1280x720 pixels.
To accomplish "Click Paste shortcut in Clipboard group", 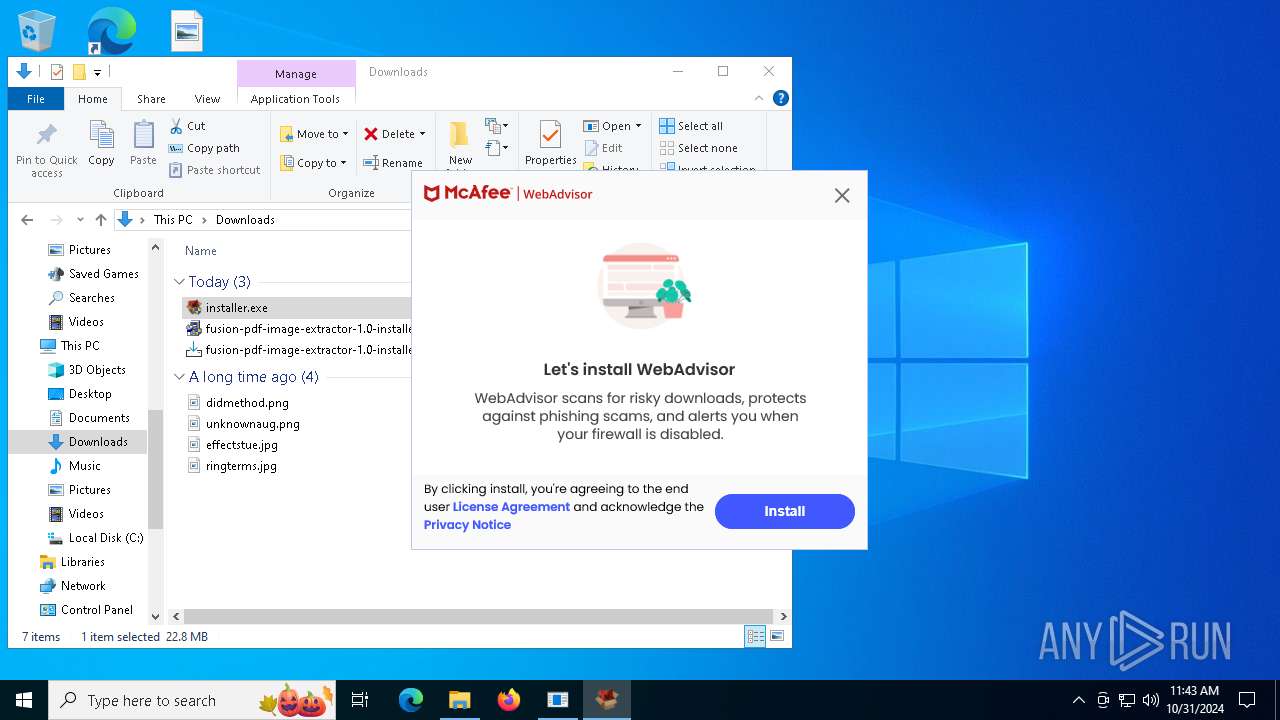I will [214, 170].
